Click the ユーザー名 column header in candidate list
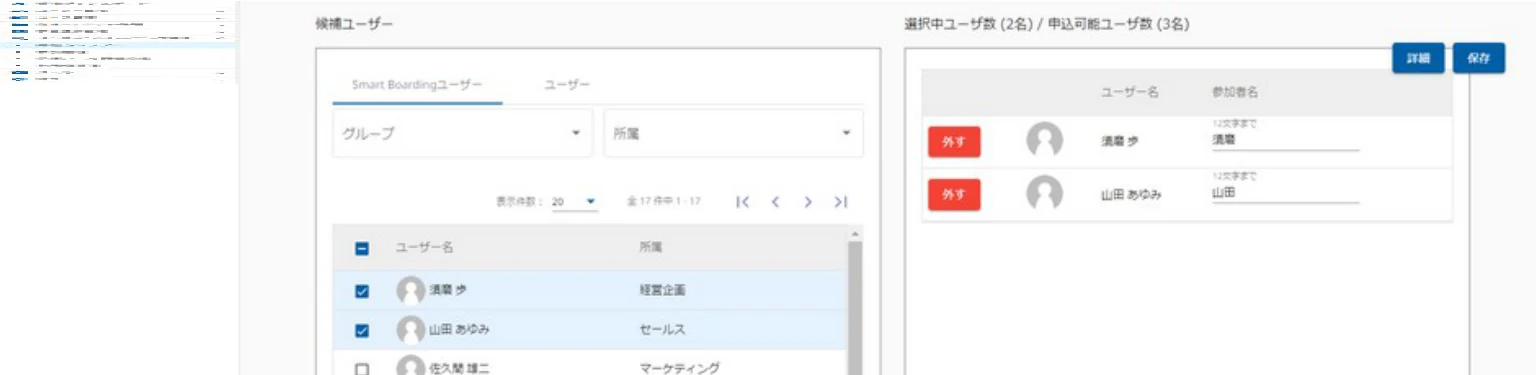 coord(424,248)
